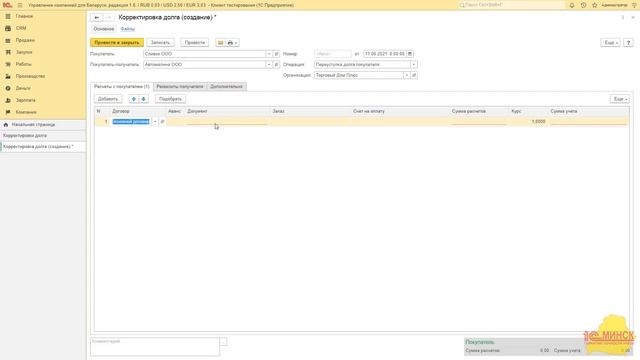Click the Записать button

click(160, 42)
